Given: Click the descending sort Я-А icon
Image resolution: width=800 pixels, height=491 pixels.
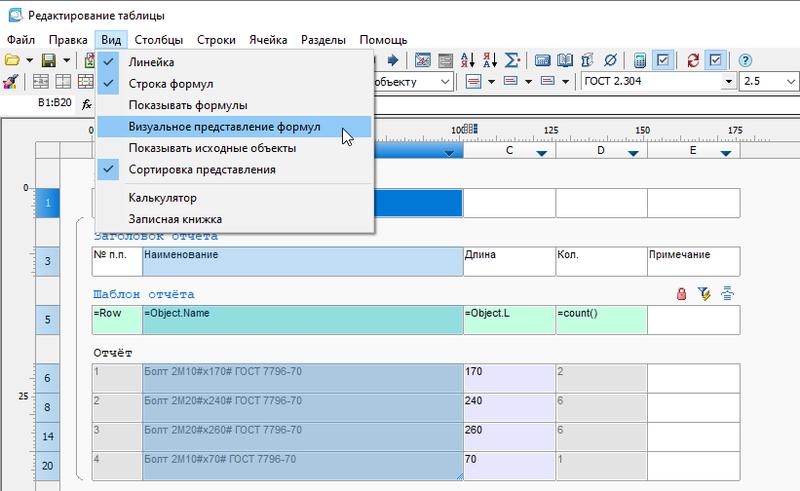Looking at the screenshot, I should click(x=490, y=60).
